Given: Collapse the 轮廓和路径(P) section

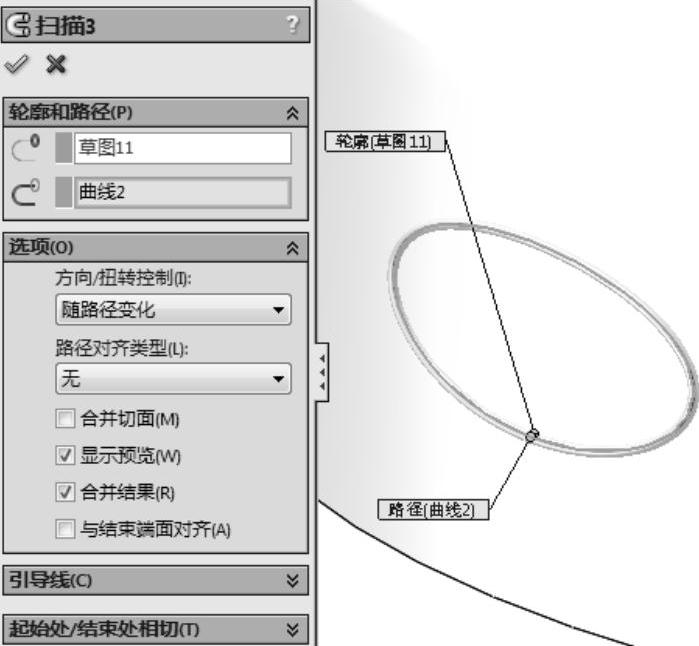Looking at the screenshot, I should pyautogui.click(x=292, y=113).
